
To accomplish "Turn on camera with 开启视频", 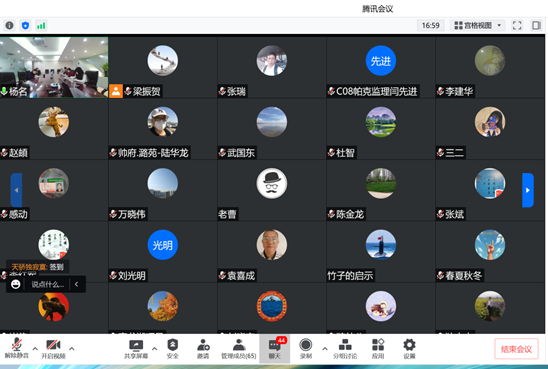I will [53, 348].
